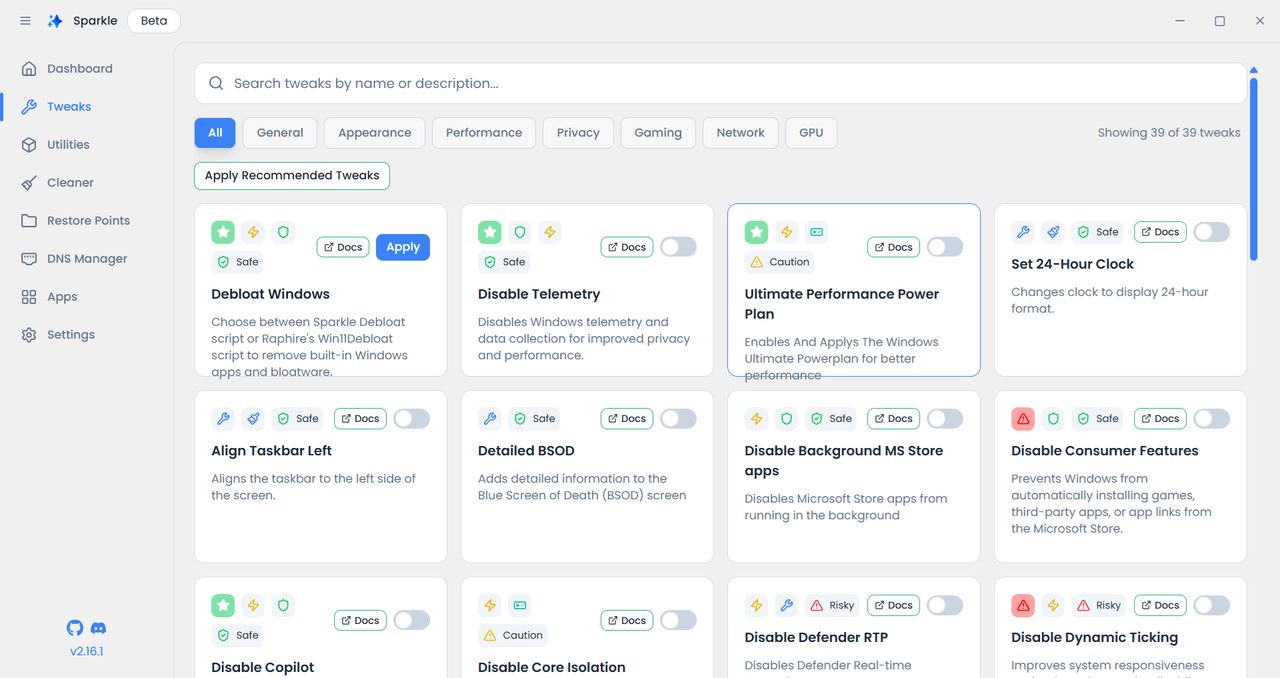The width and height of the screenshot is (1280, 678).
Task: Click the brush icon on Align Taskbar Left
Action: pos(253,419)
